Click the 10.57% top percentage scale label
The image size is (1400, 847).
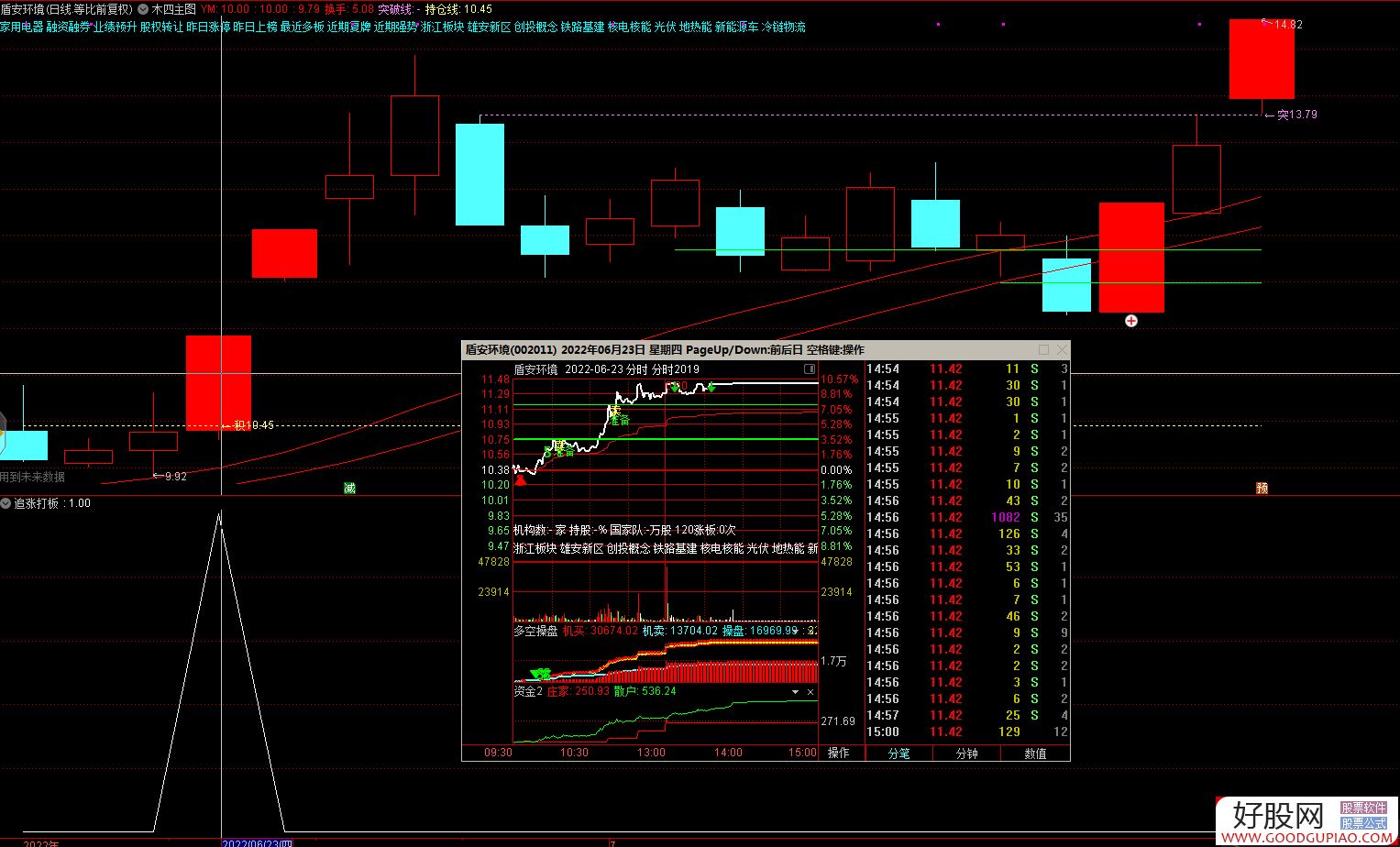coord(840,379)
